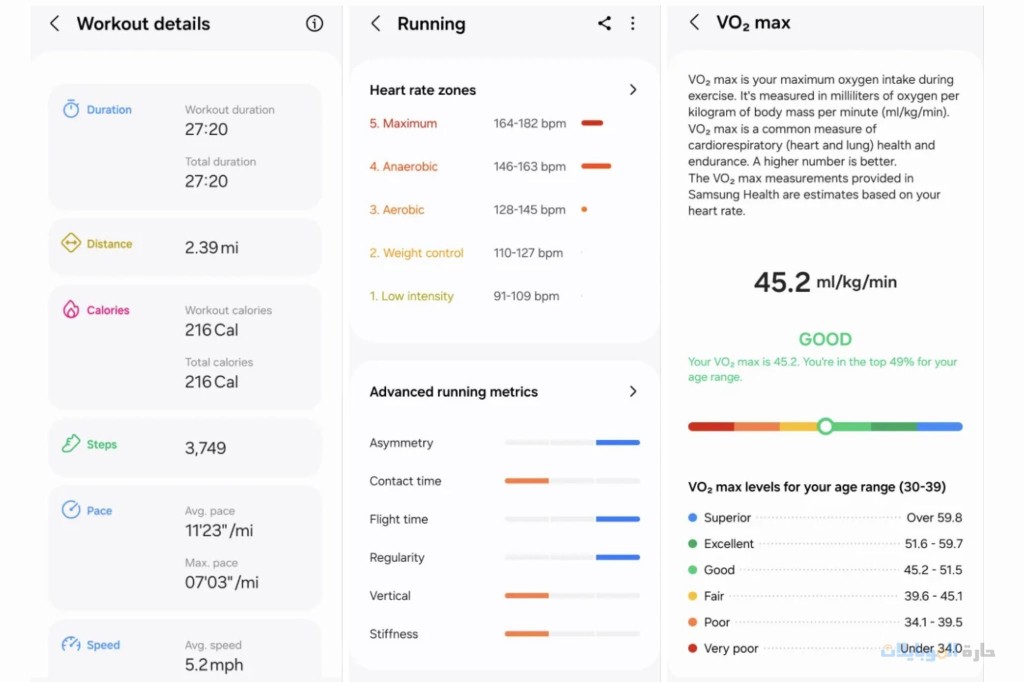Open the workout info icon
This screenshot has width=1024, height=682.
[x=315, y=24]
